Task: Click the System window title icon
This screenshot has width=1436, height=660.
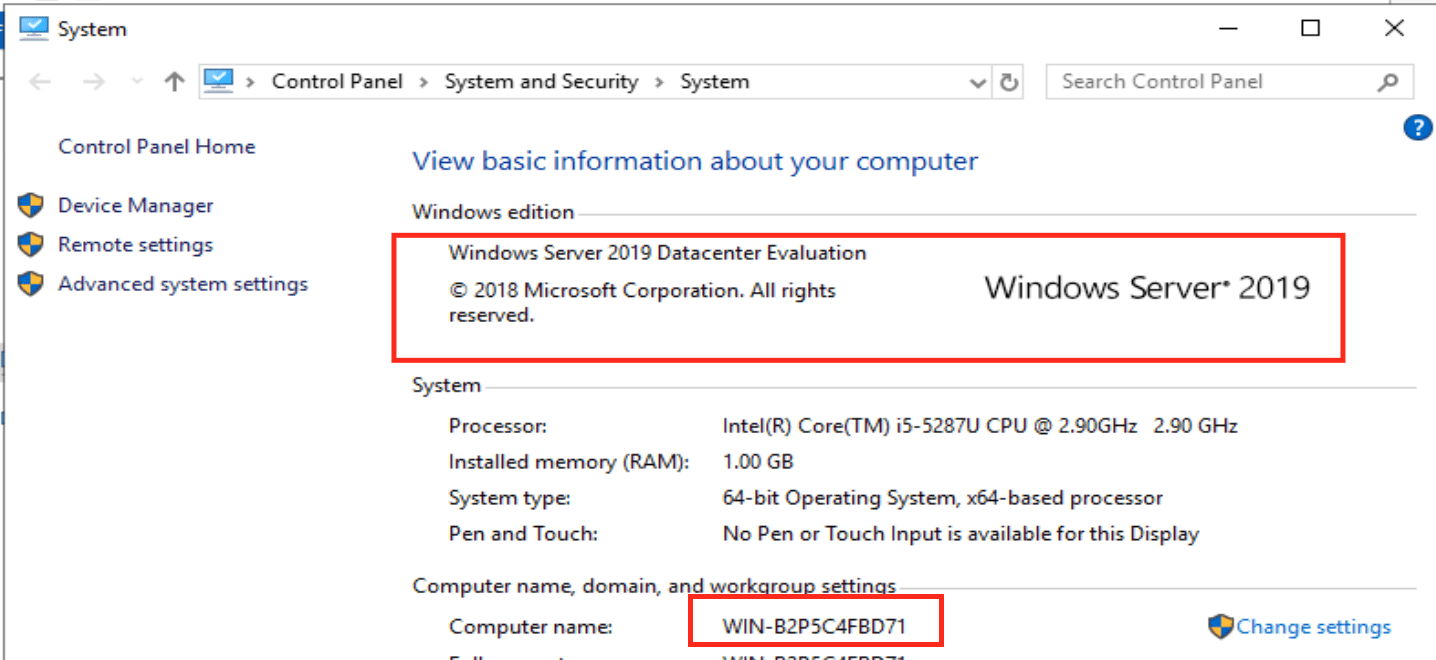Action: pyautogui.click(x=33, y=29)
